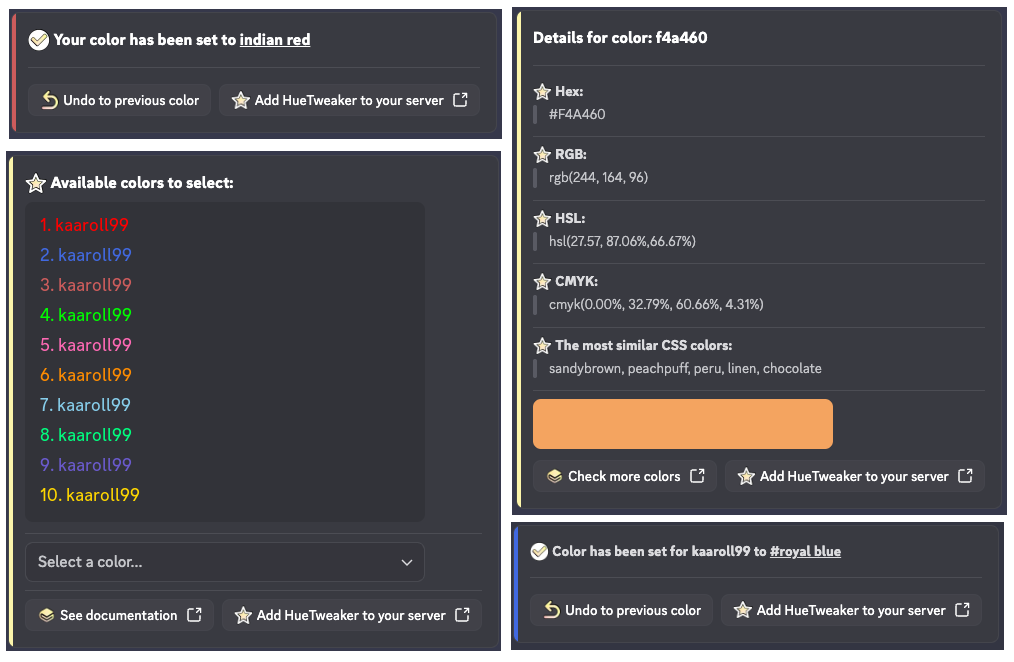Click the sandy brown color preview swatch
Screen dimensions: 1014x662
[x=683, y=424]
